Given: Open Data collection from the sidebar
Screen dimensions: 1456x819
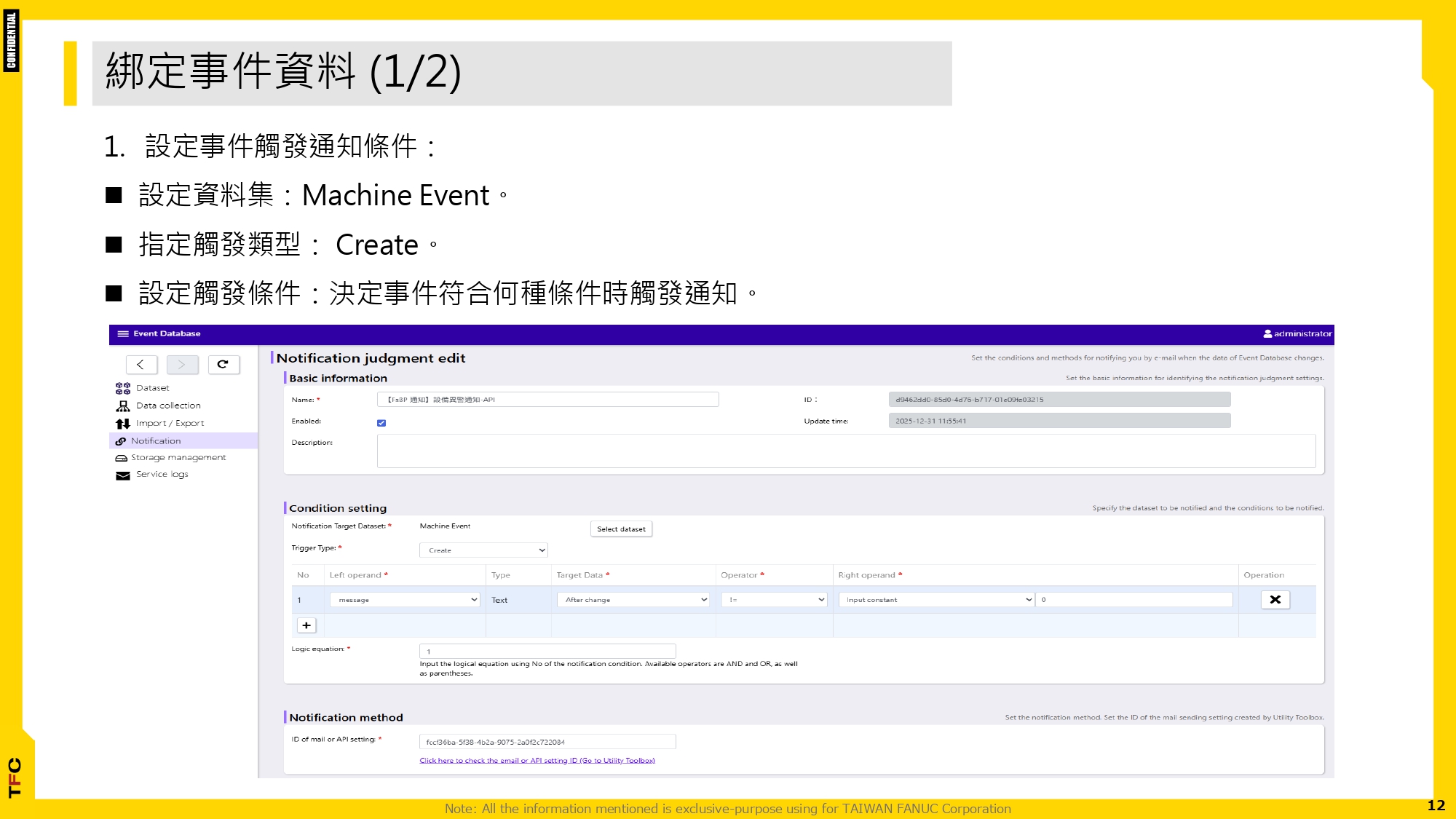Looking at the screenshot, I should point(122,405).
